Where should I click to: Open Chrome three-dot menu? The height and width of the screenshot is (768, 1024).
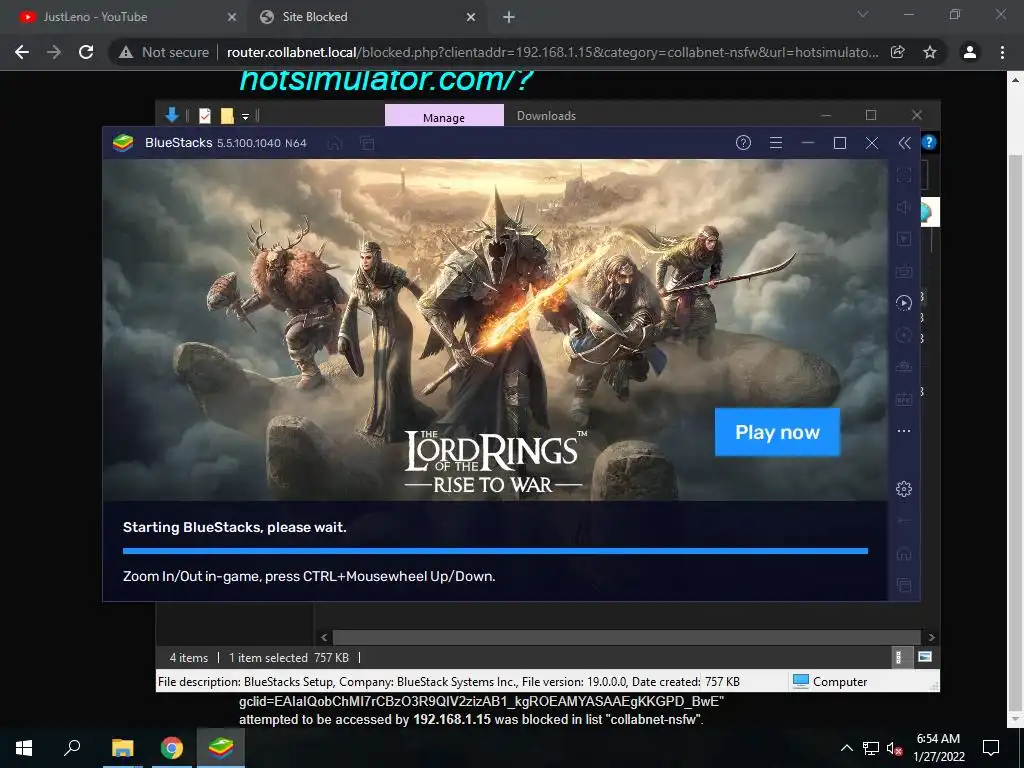pos(1002,52)
